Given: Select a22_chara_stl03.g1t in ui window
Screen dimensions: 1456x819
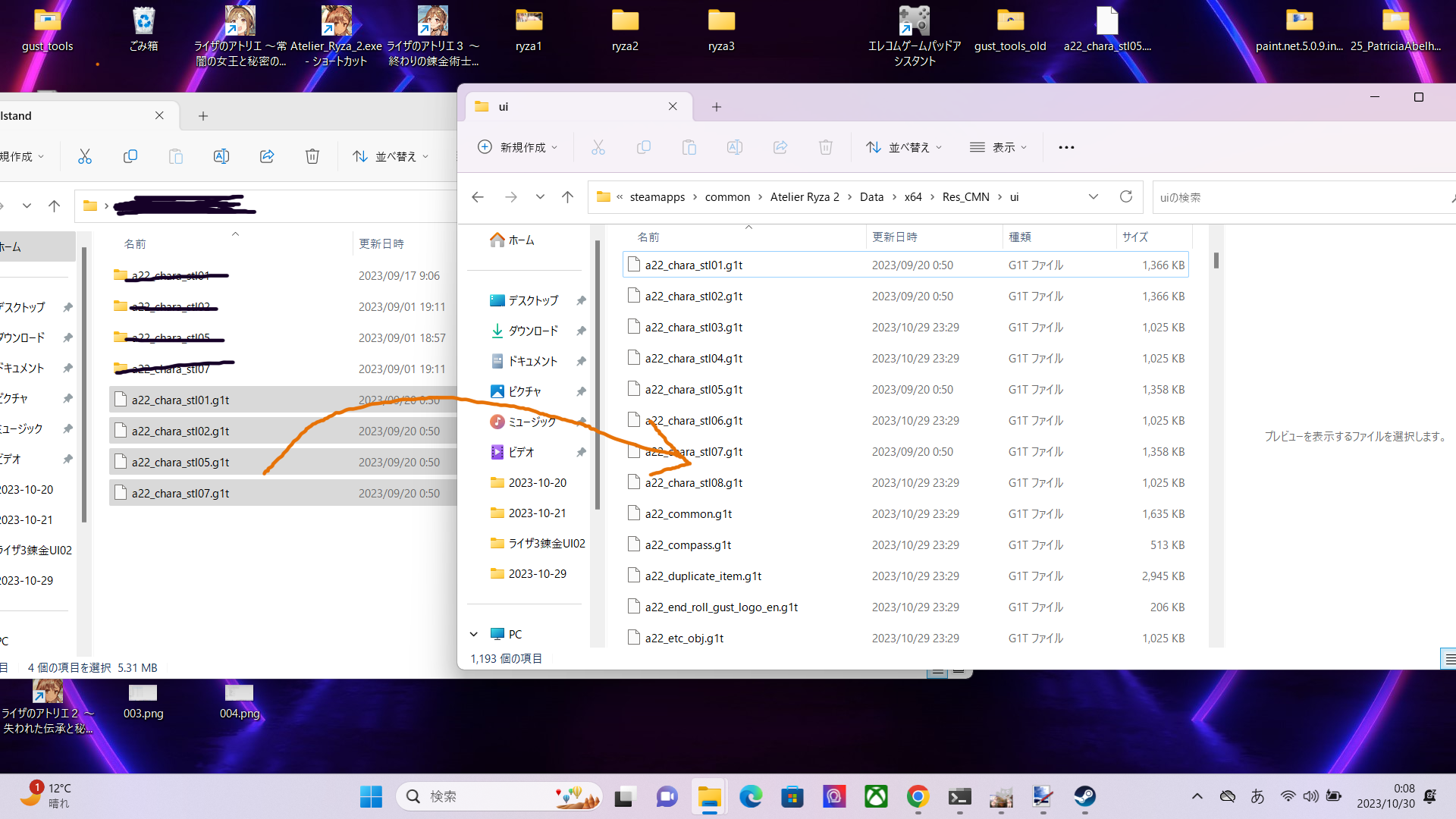Looking at the screenshot, I should pos(905,327).
